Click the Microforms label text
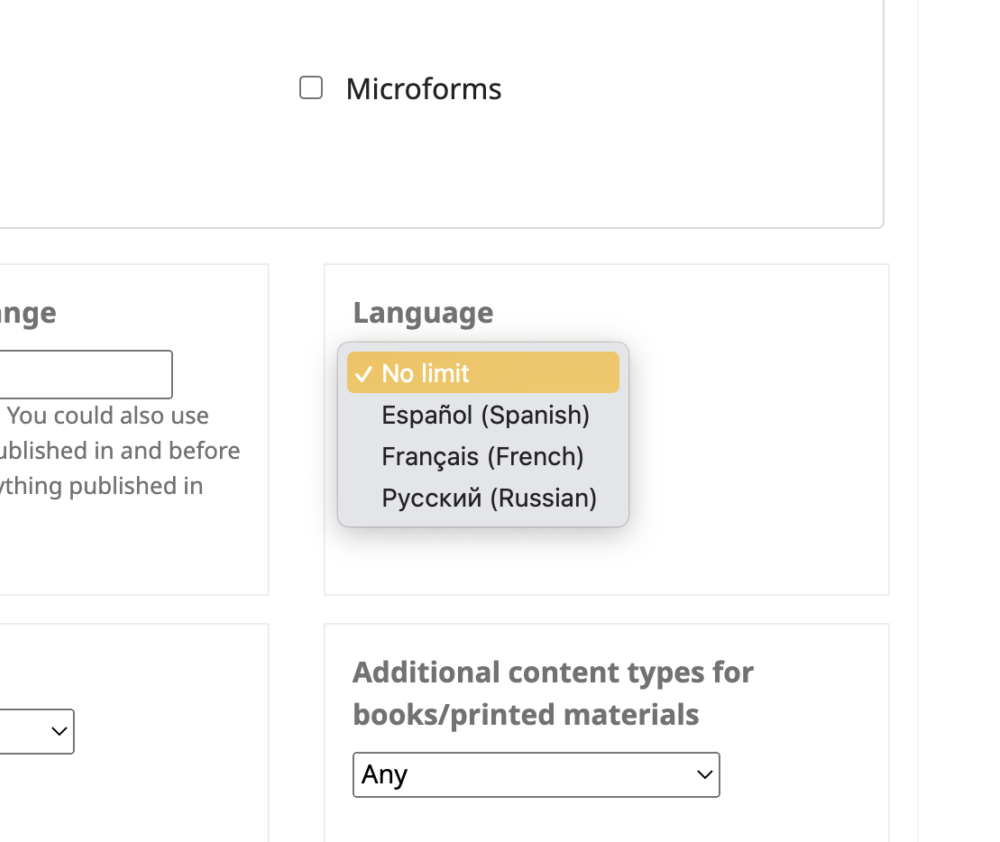The width and height of the screenshot is (1000, 842). 423,89
